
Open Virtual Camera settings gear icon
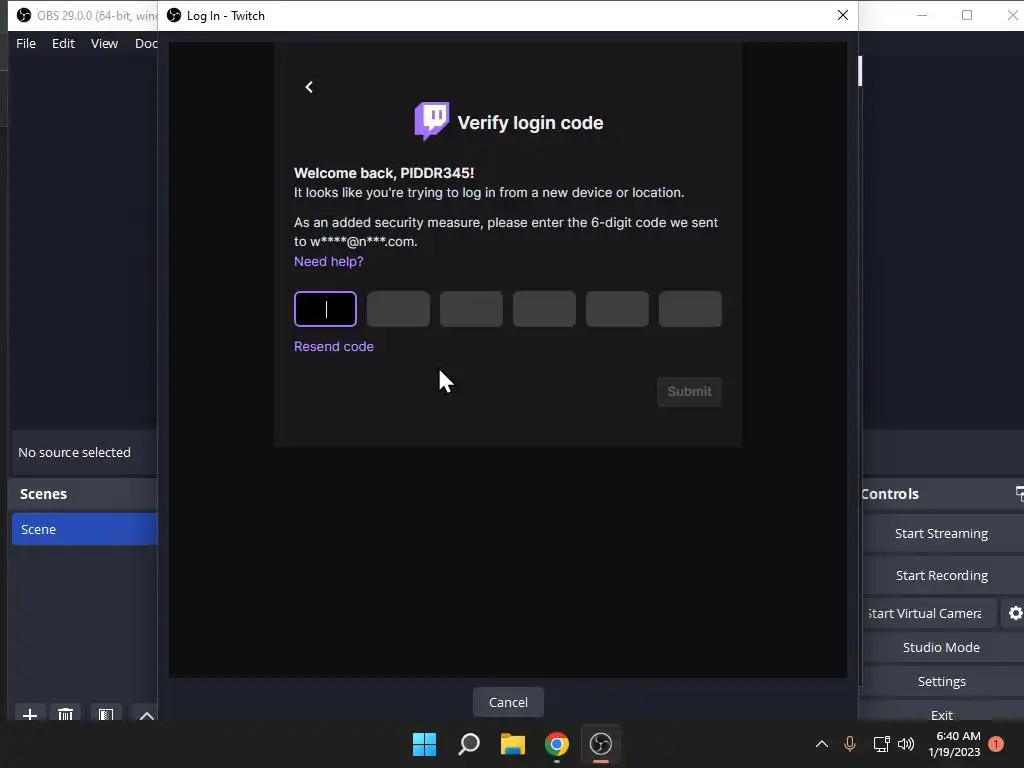point(1015,613)
